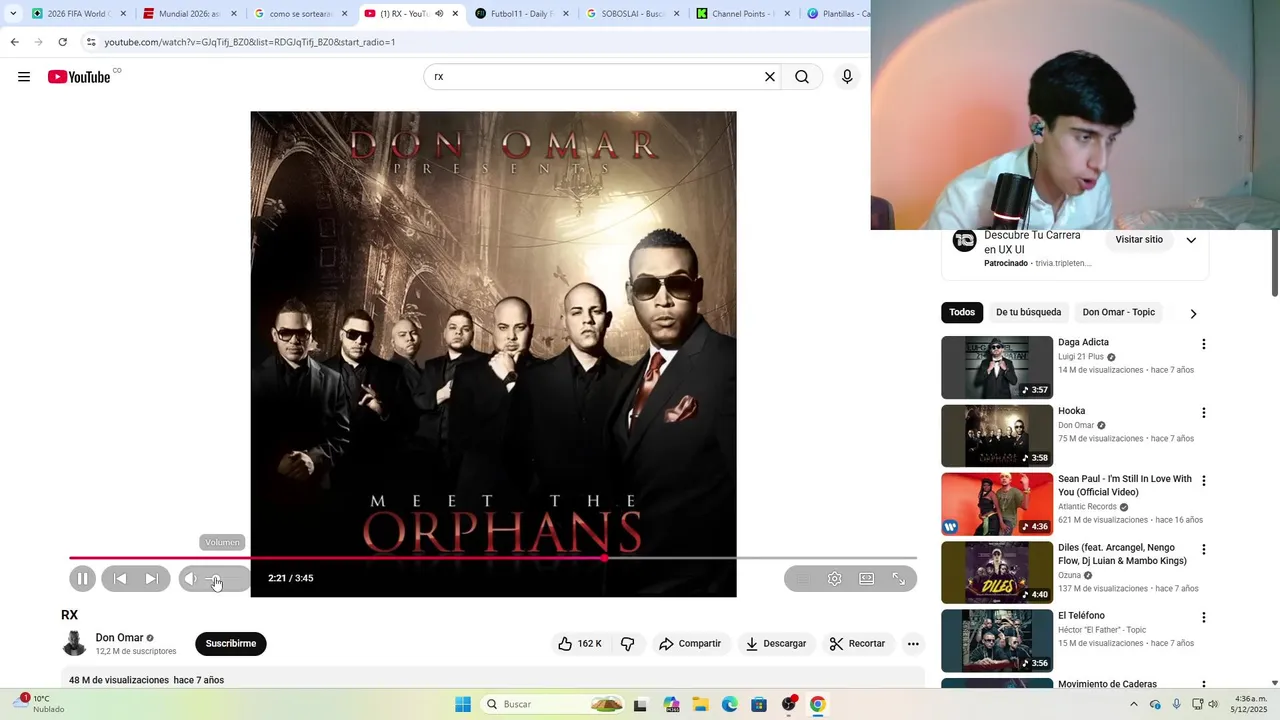Open Don Omar channel avatar

pos(75,644)
